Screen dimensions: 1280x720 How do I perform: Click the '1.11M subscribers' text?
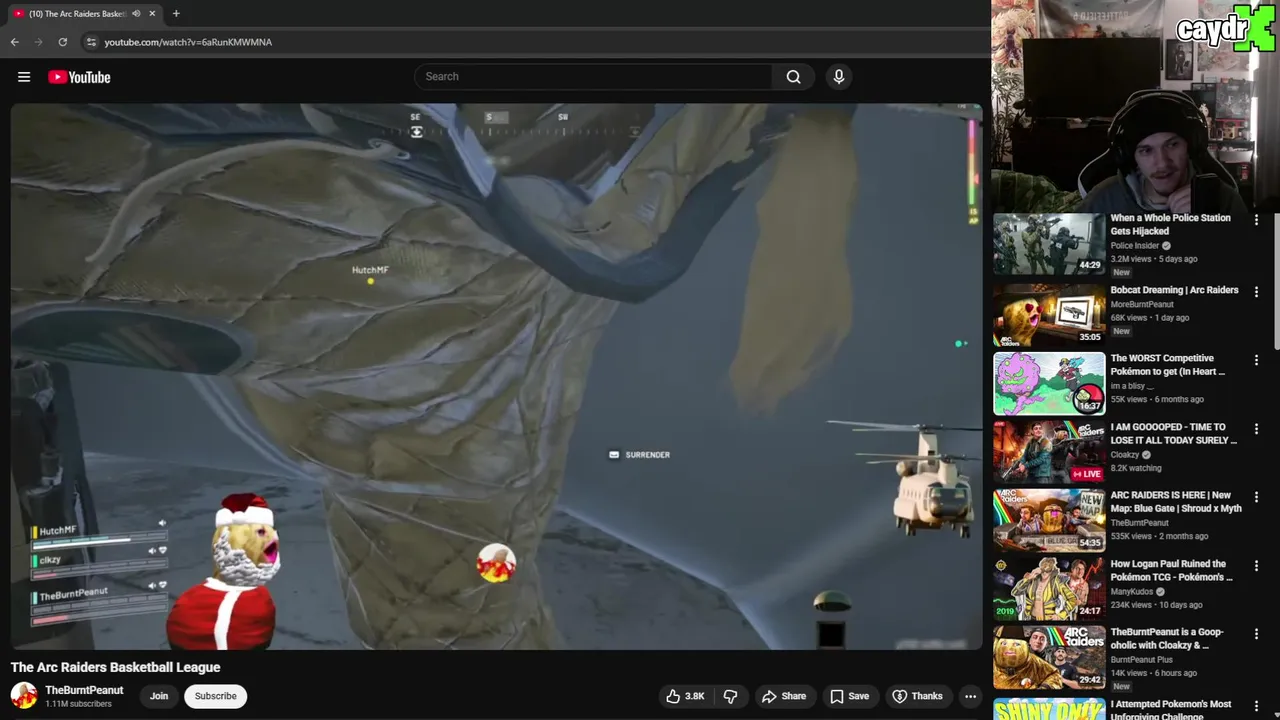78,704
